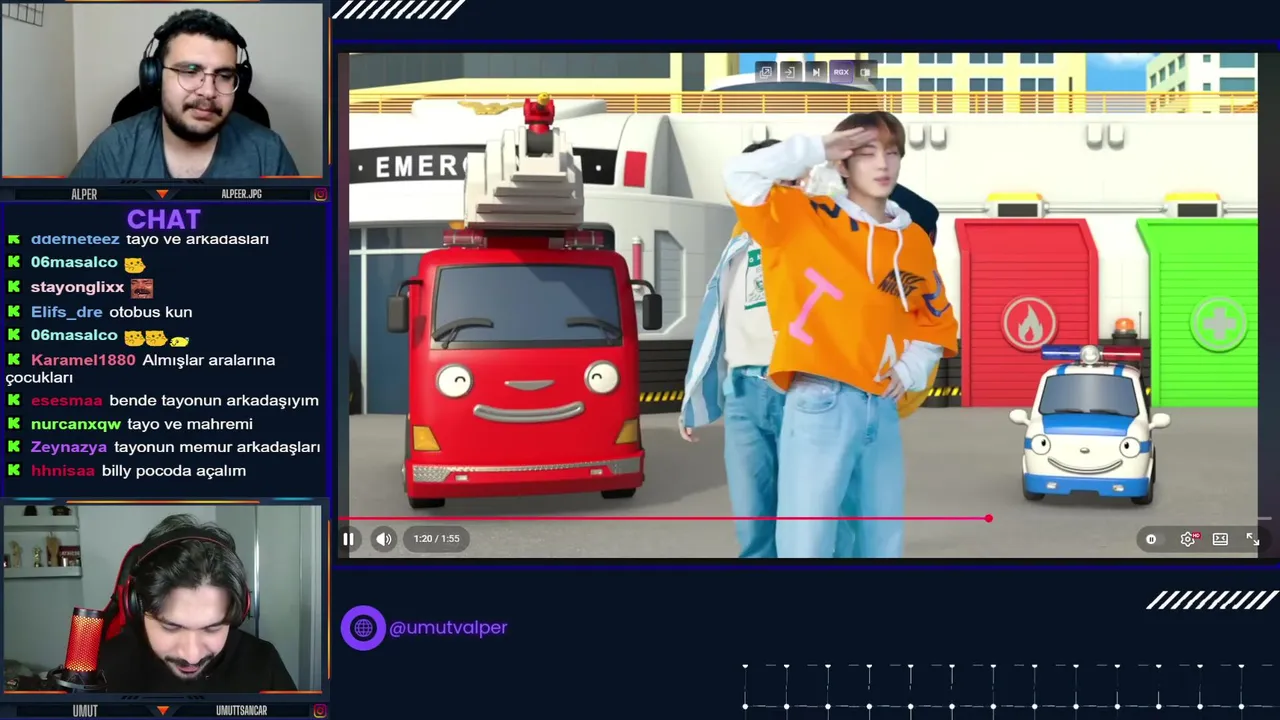This screenshot has width=1280, height=720.
Task: Click the orange down arrow under Umut webcam
Action: pos(163,711)
